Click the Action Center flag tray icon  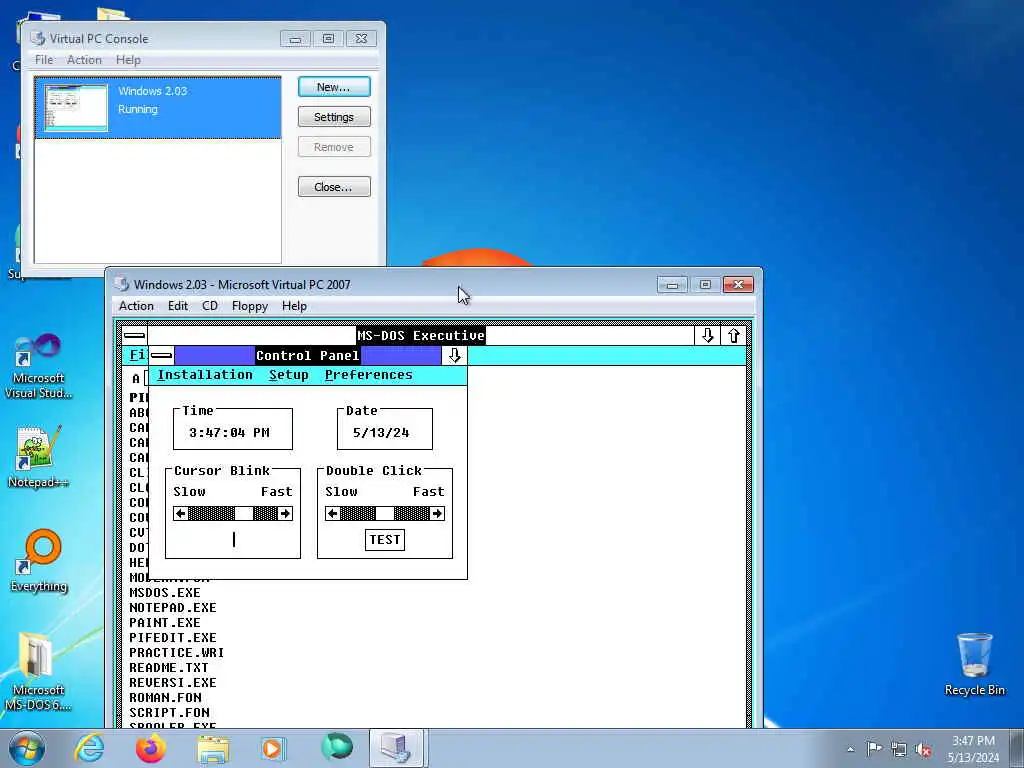874,749
